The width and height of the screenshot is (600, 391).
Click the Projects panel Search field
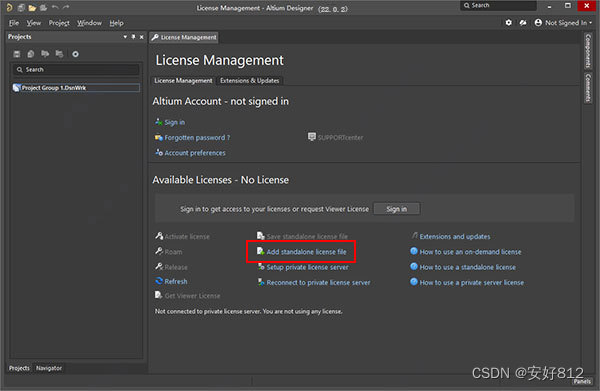click(77, 69)
